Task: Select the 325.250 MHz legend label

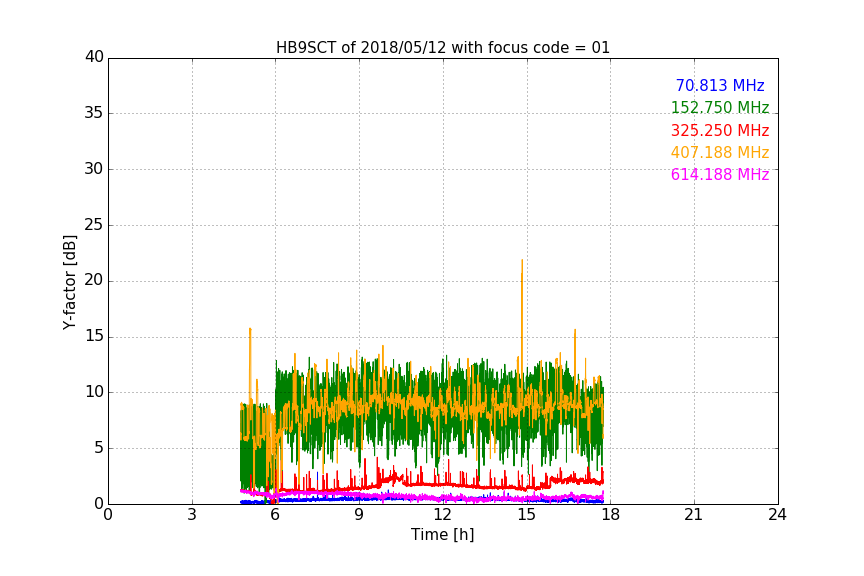Action: click(x=720, y=131)
